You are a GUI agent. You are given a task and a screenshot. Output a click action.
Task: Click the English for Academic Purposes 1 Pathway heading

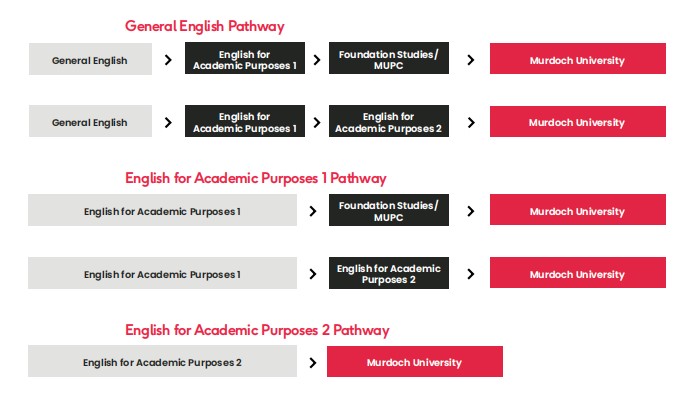click(x=256, y=178)
